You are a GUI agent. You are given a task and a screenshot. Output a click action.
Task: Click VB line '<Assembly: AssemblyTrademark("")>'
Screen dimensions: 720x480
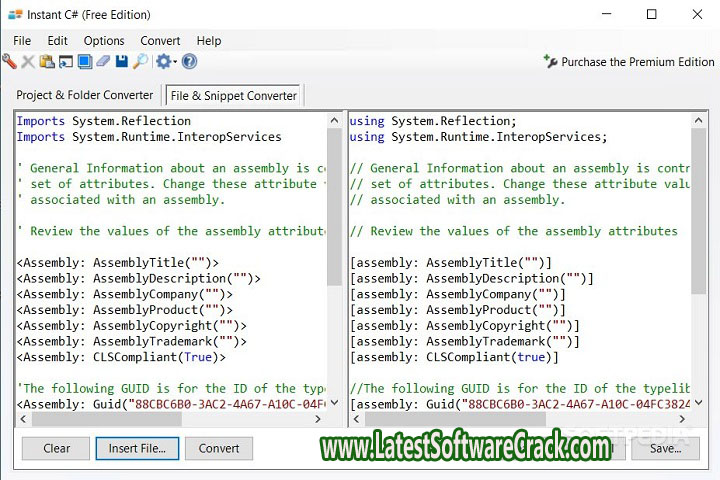point(132,341)
